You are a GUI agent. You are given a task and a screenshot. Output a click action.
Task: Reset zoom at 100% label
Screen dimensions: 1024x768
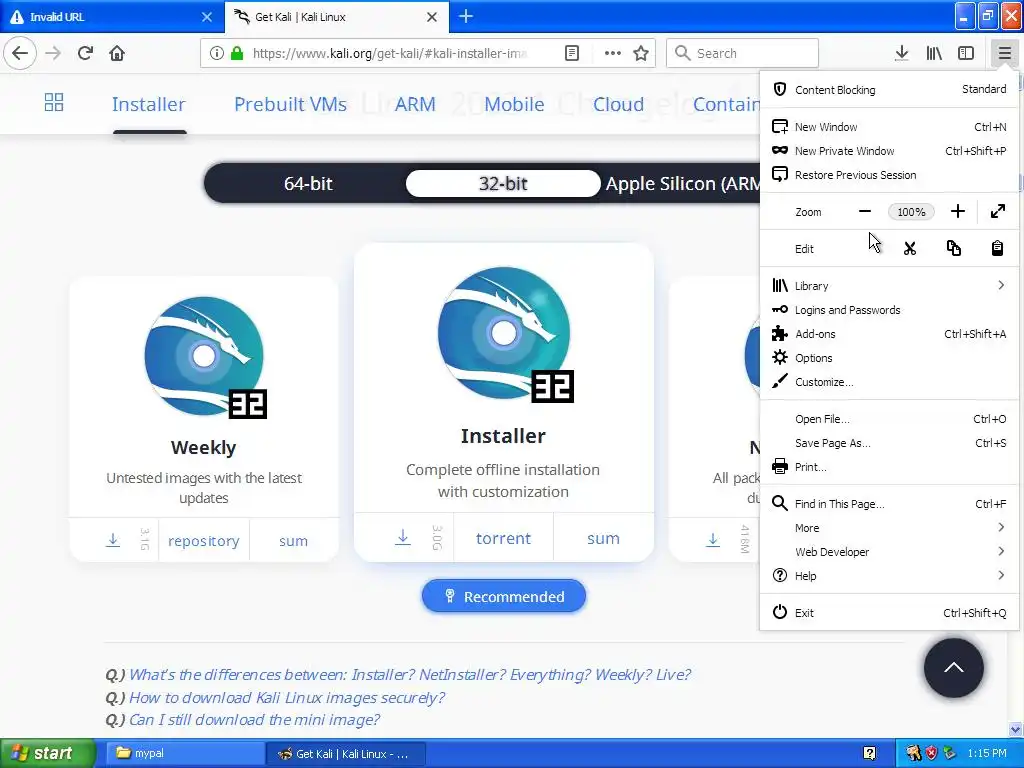click(x=911, y=212)
